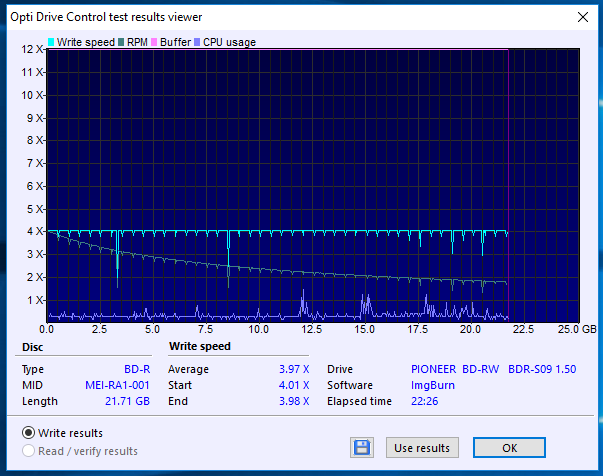Click the 10.0 label on the x-axis

[258, 329]
